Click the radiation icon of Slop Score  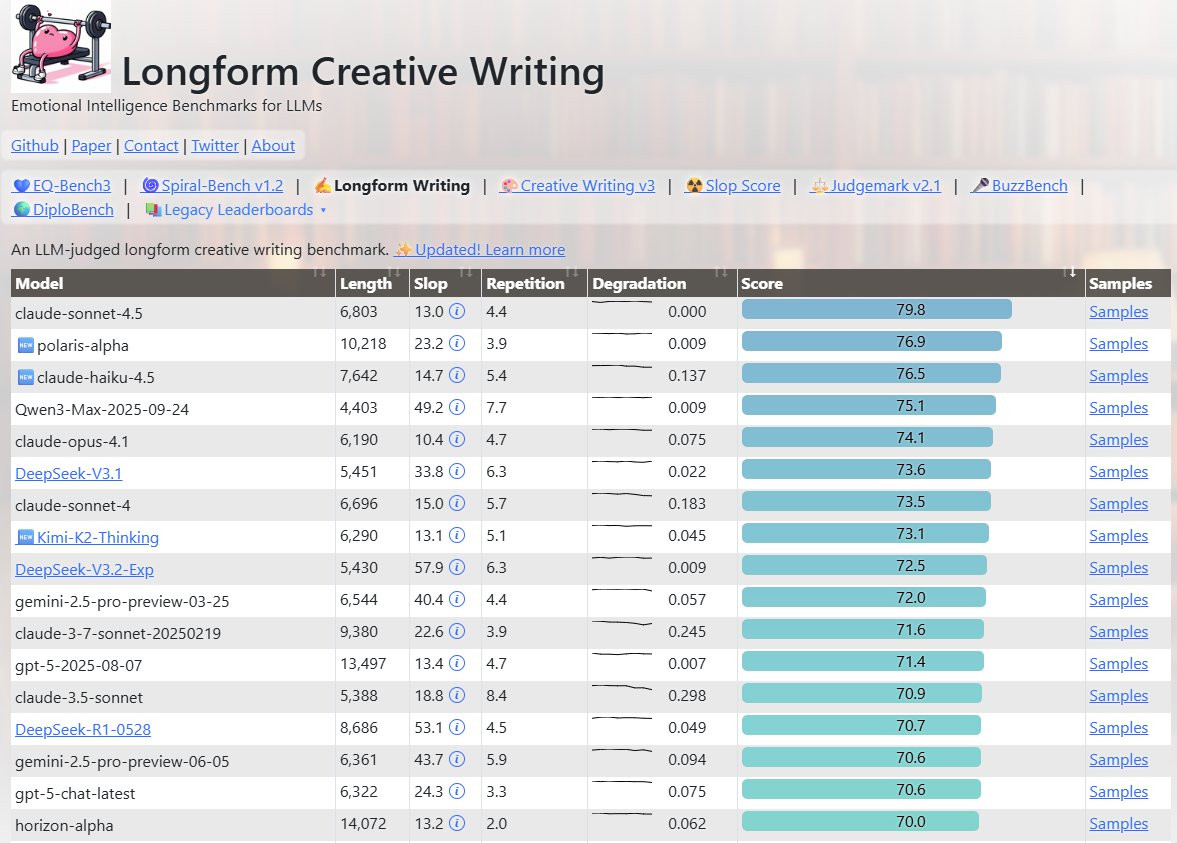694,185
